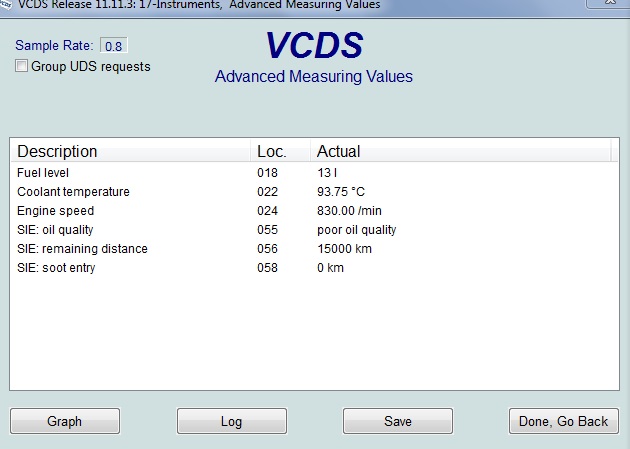This screenshot has width=630, height=449.
Task: Click location code 055
Action: point(267,230)
